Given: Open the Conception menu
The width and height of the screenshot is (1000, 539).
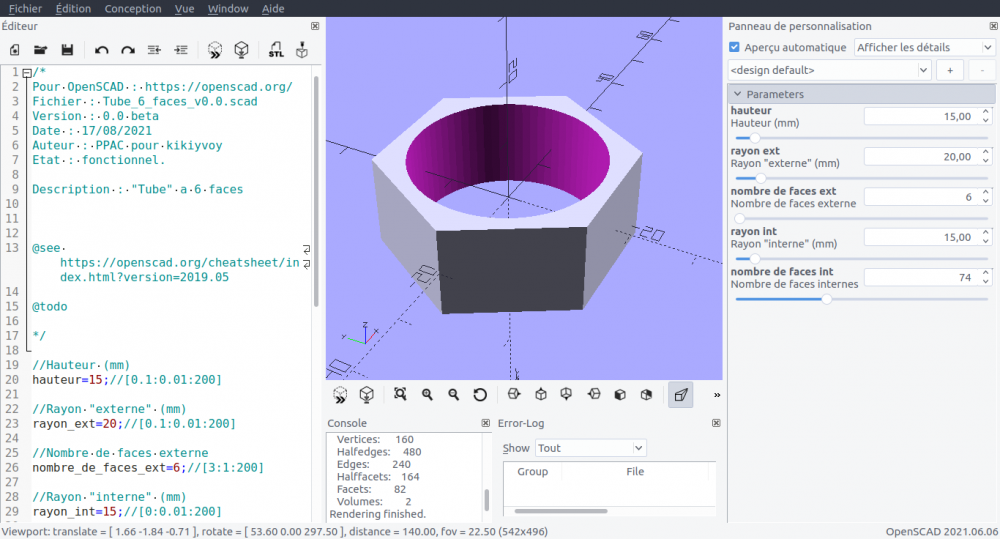Looking at the screenshot, I should pyautogui.click(x=132, y=8).
